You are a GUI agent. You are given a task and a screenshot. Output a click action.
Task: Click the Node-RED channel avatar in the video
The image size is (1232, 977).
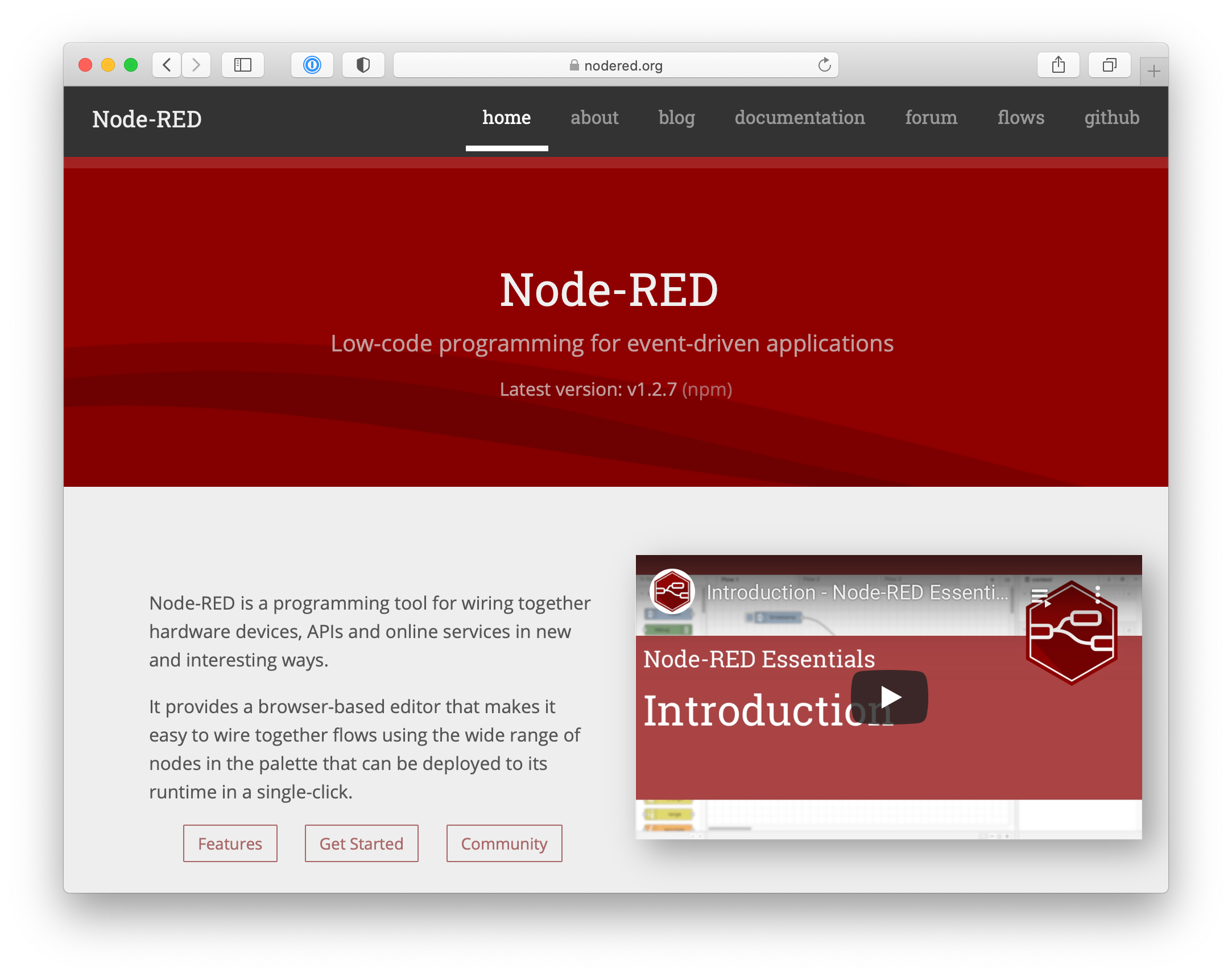672,592
